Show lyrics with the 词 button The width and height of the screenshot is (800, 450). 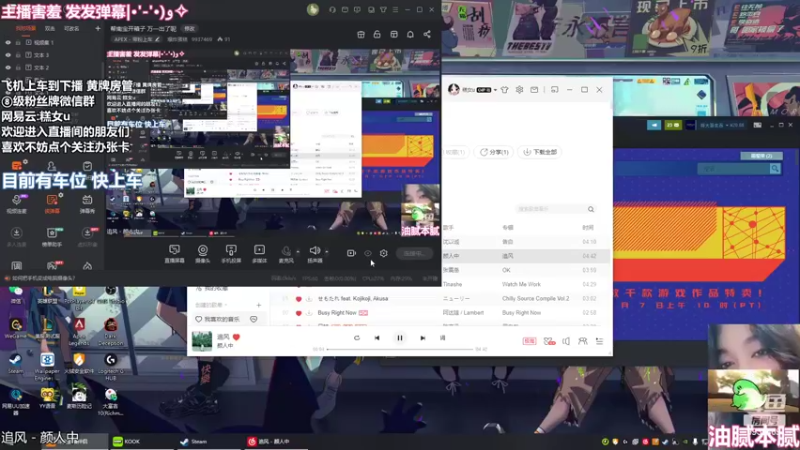coord(442,338)
